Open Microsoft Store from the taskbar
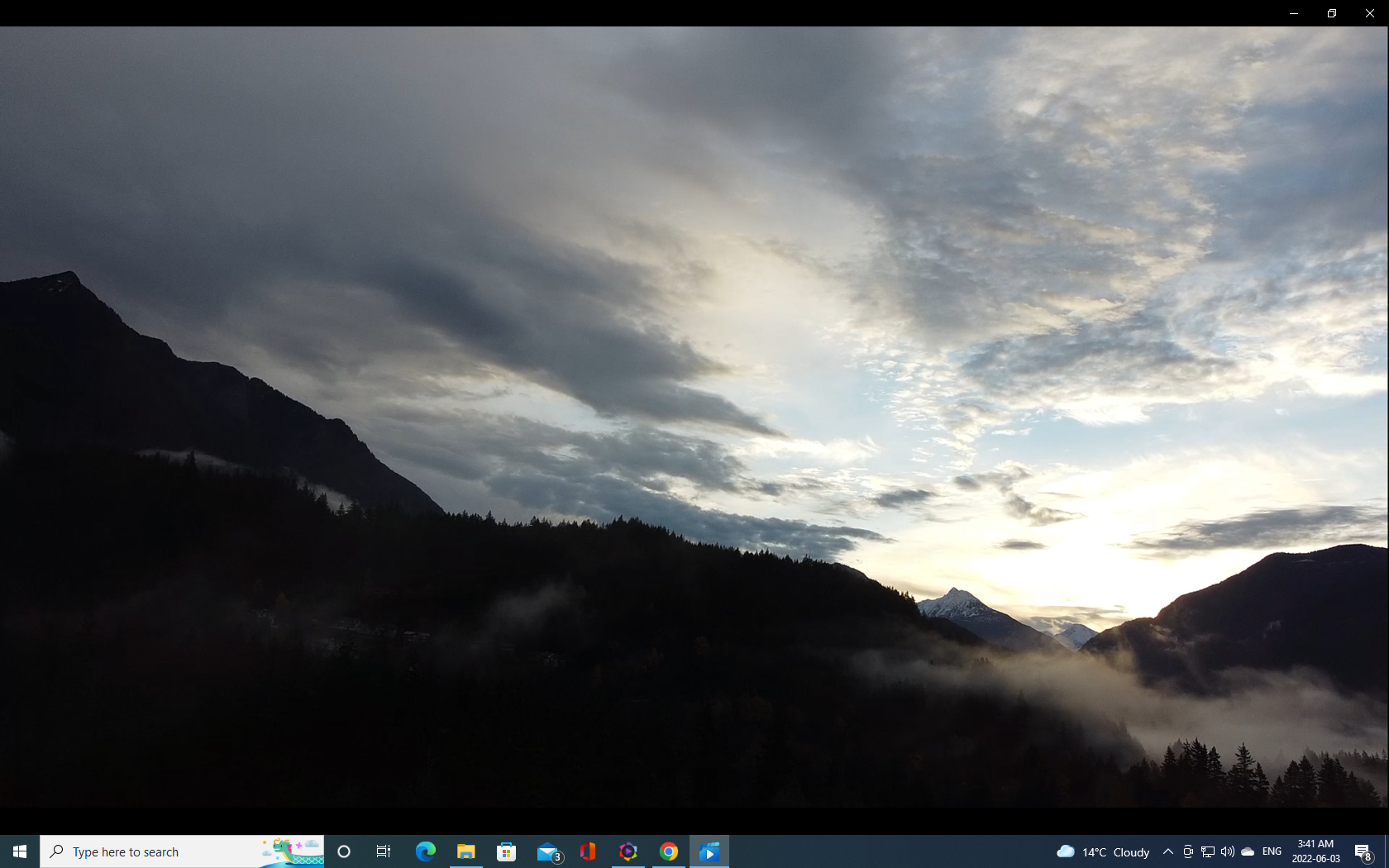The height and width of the screenshot is (868, 1389). pyautogui.click(x=507, y=851)
